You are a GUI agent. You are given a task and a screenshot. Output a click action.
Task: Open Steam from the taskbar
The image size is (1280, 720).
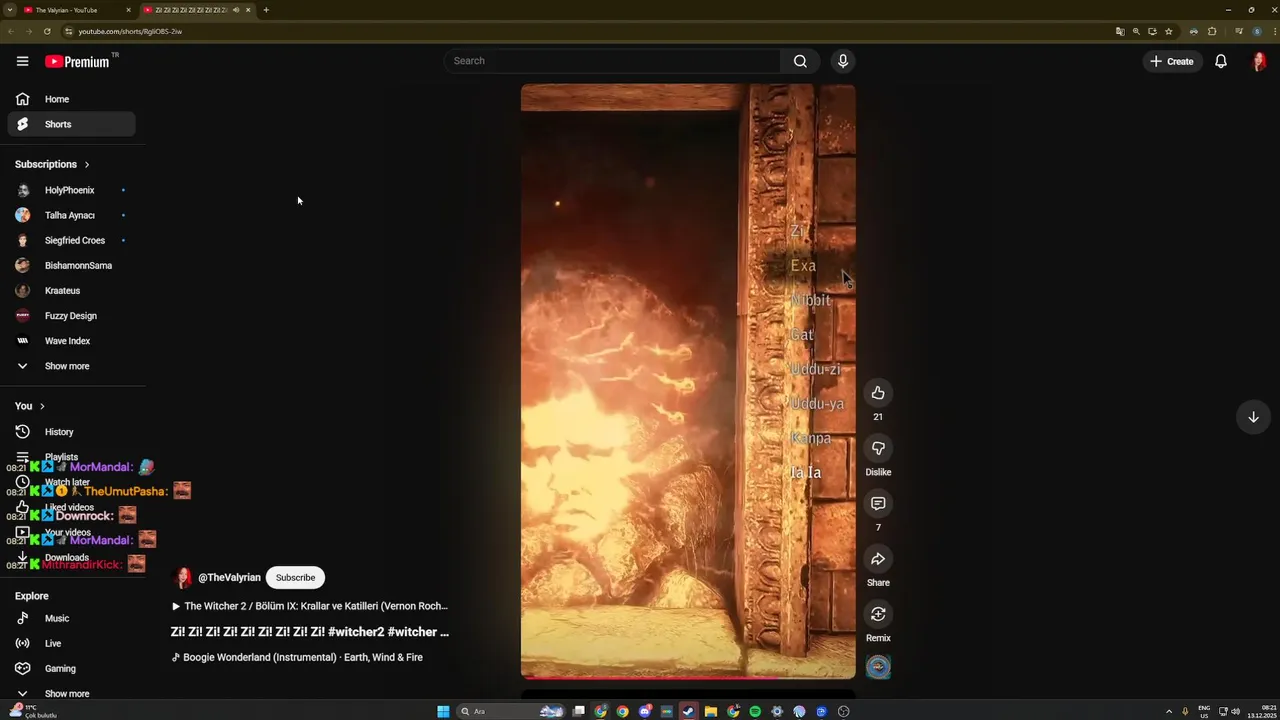[x=688, y=711]
